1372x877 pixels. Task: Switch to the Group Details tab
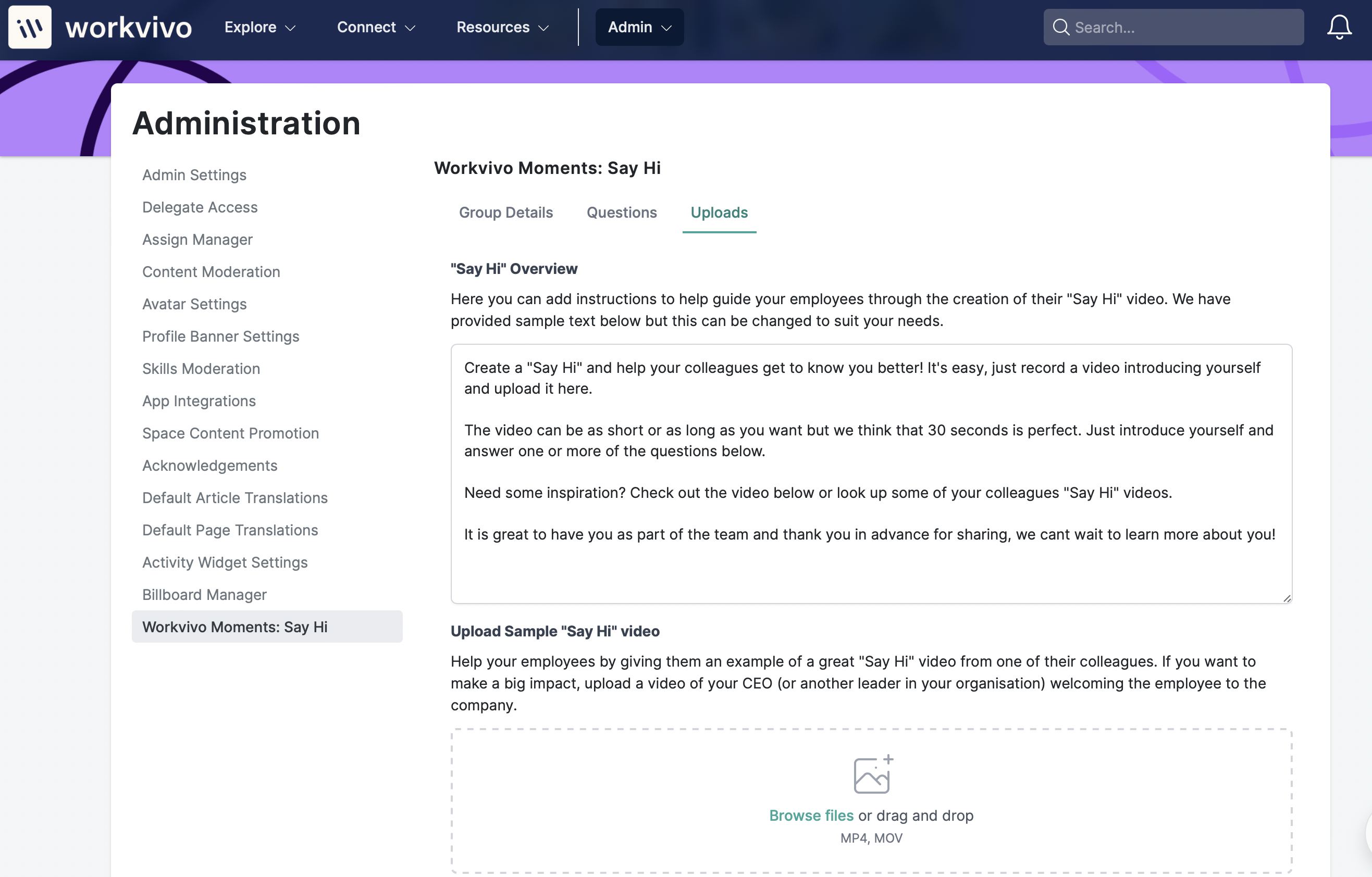(x=506, y=212)
